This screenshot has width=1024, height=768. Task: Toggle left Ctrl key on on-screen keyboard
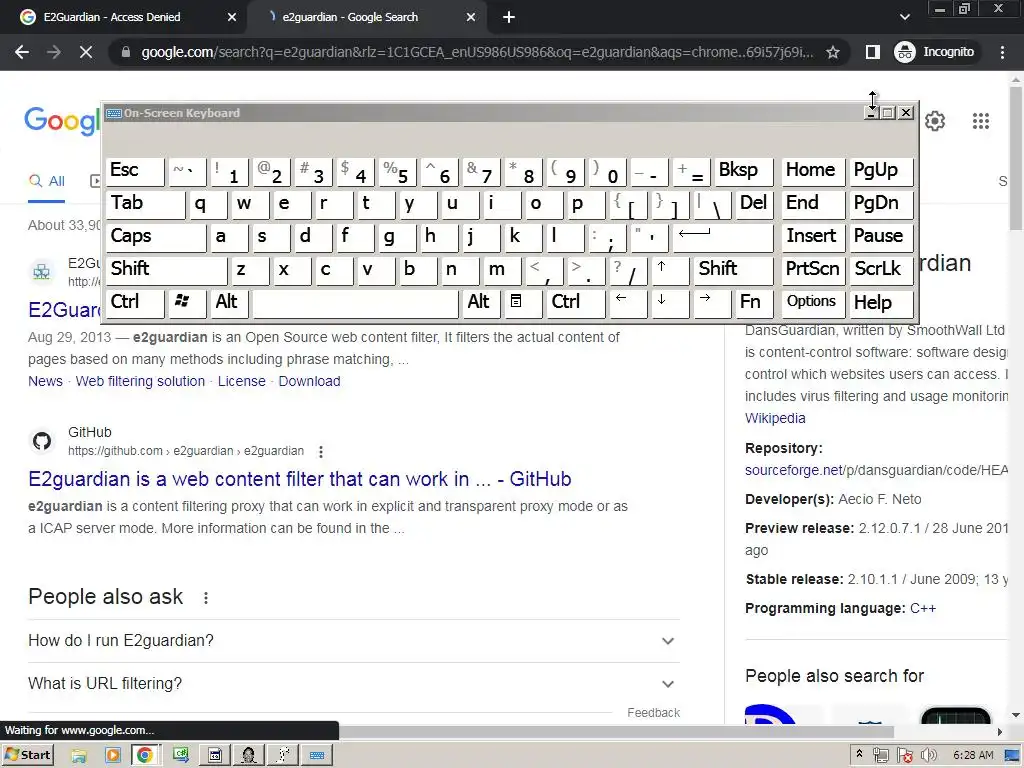(135, 302)
